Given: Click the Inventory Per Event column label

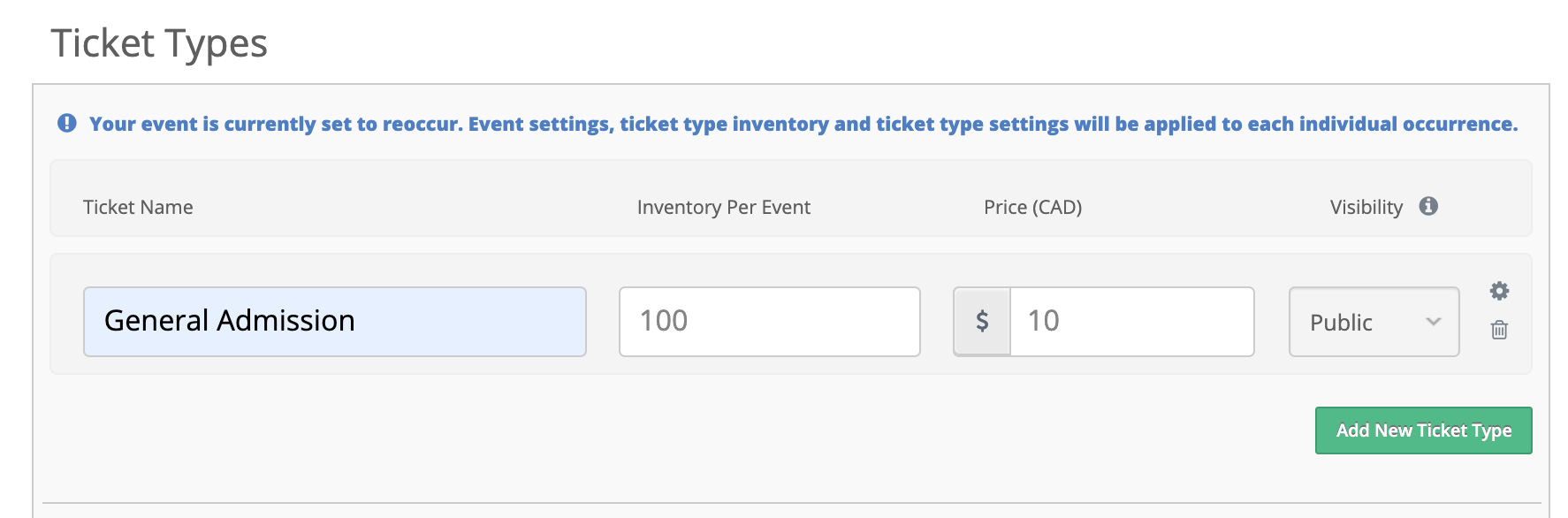Looking at the screenshot, I should pyautogui.click(x=723, y=207).
